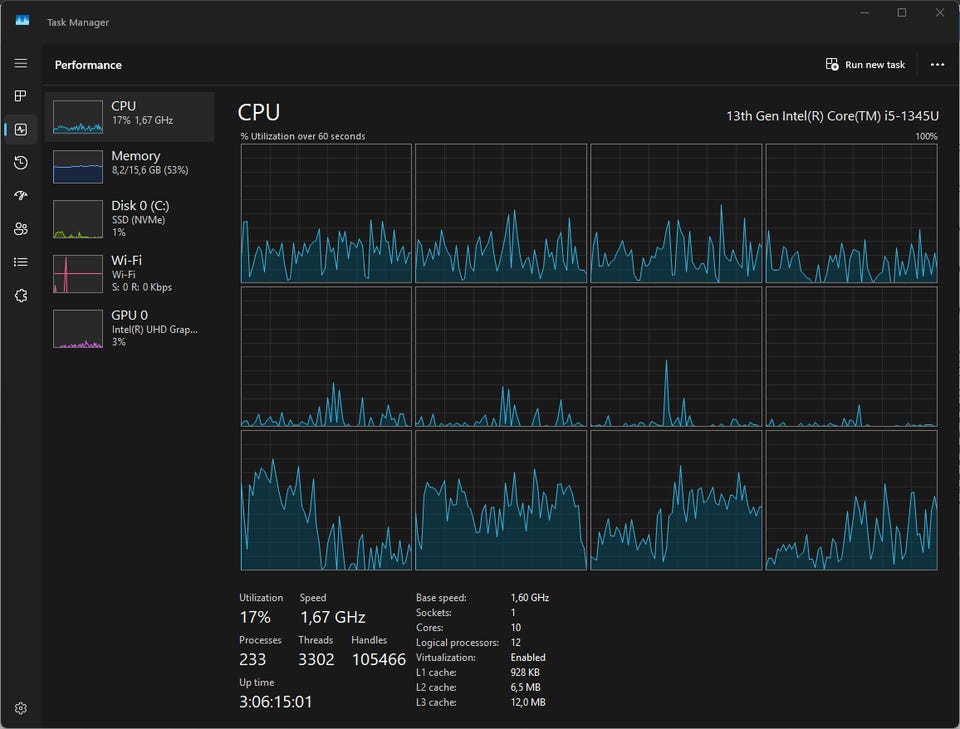Show Disk 0 (C:) performance
Viewport: 960px width, 729px height.
point(129,218)
